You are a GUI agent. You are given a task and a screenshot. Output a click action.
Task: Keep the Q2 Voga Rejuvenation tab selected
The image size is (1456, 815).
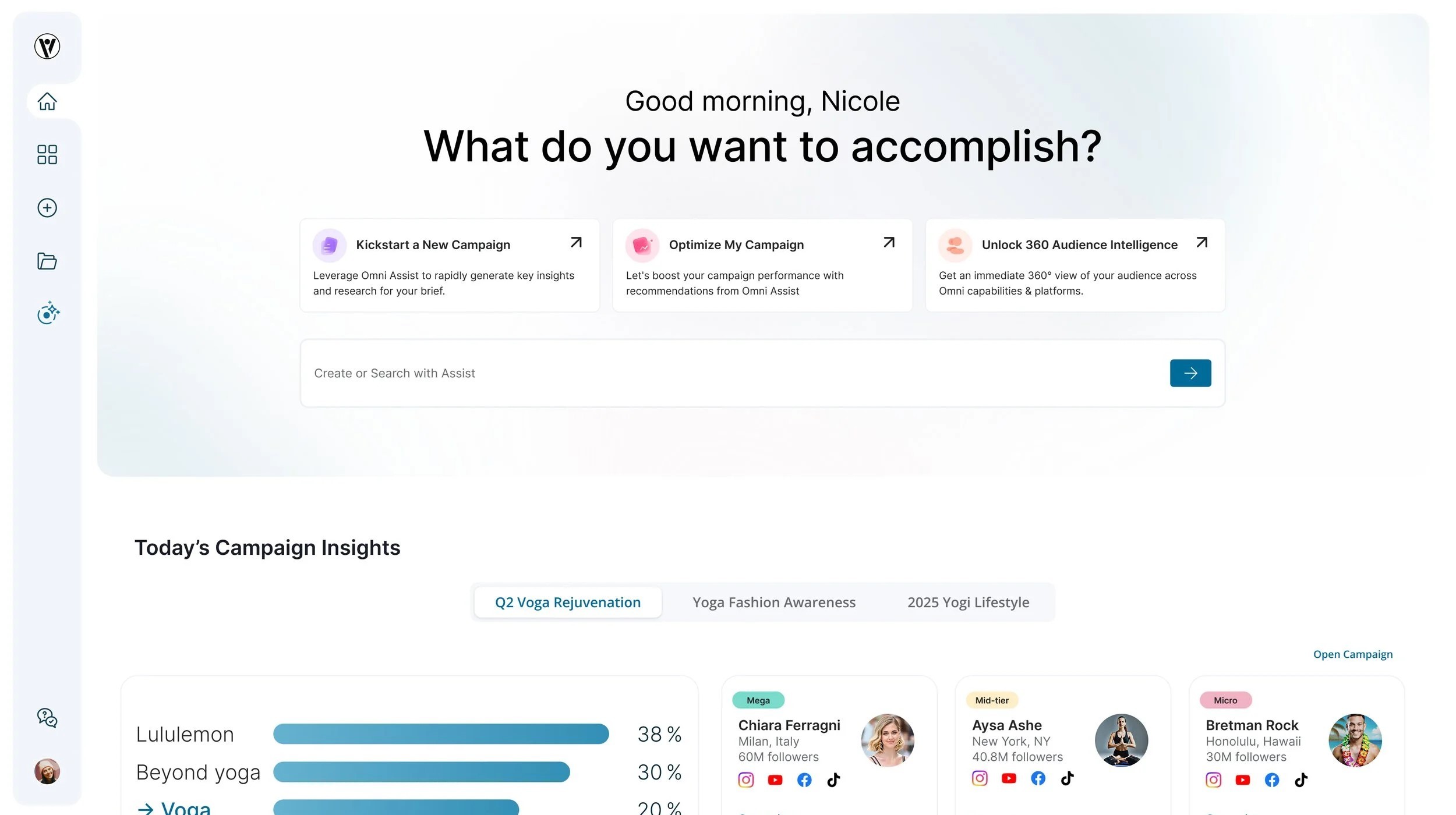(x=567, y=602)
